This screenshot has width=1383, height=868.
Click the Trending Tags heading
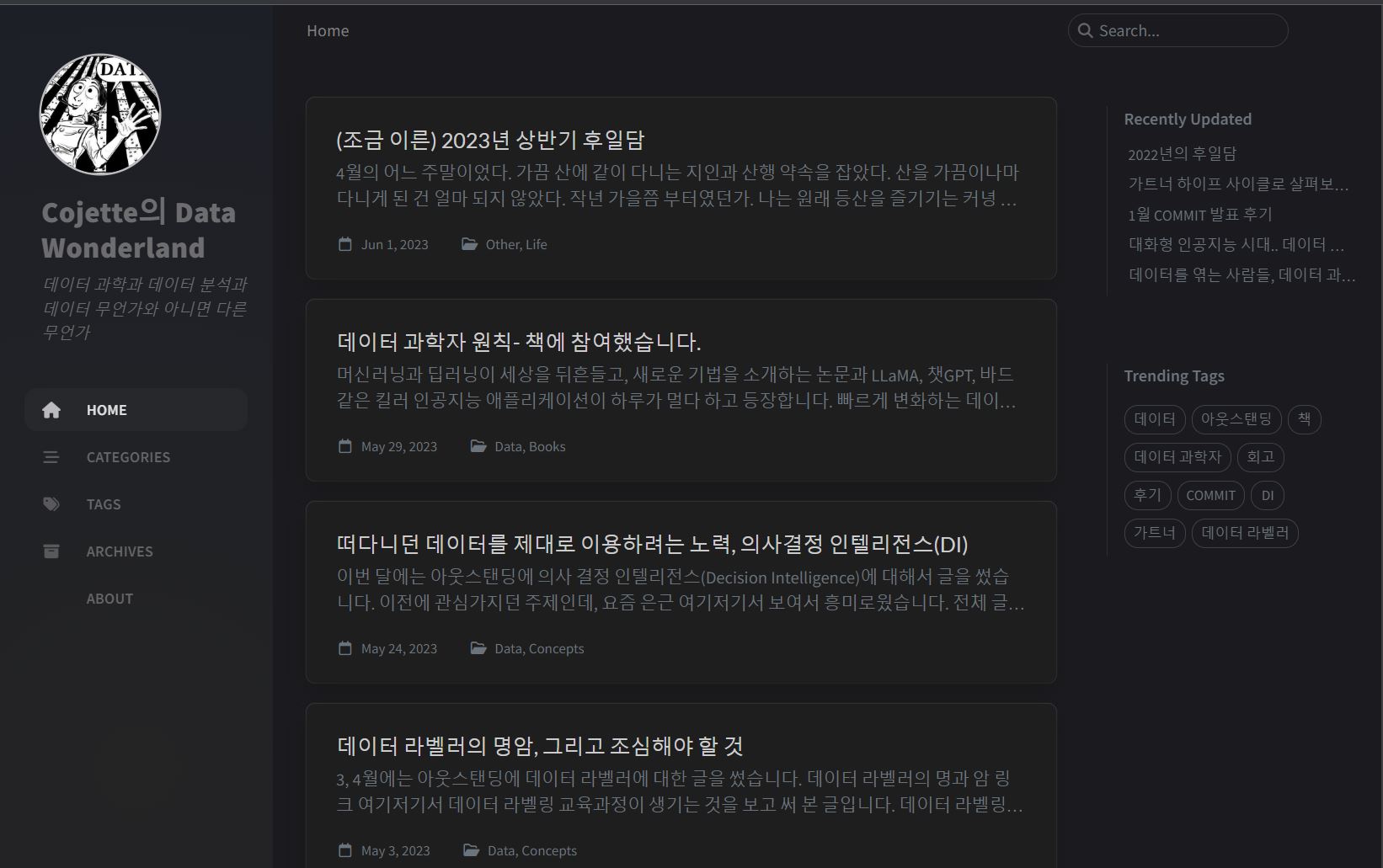point(1174,375)
